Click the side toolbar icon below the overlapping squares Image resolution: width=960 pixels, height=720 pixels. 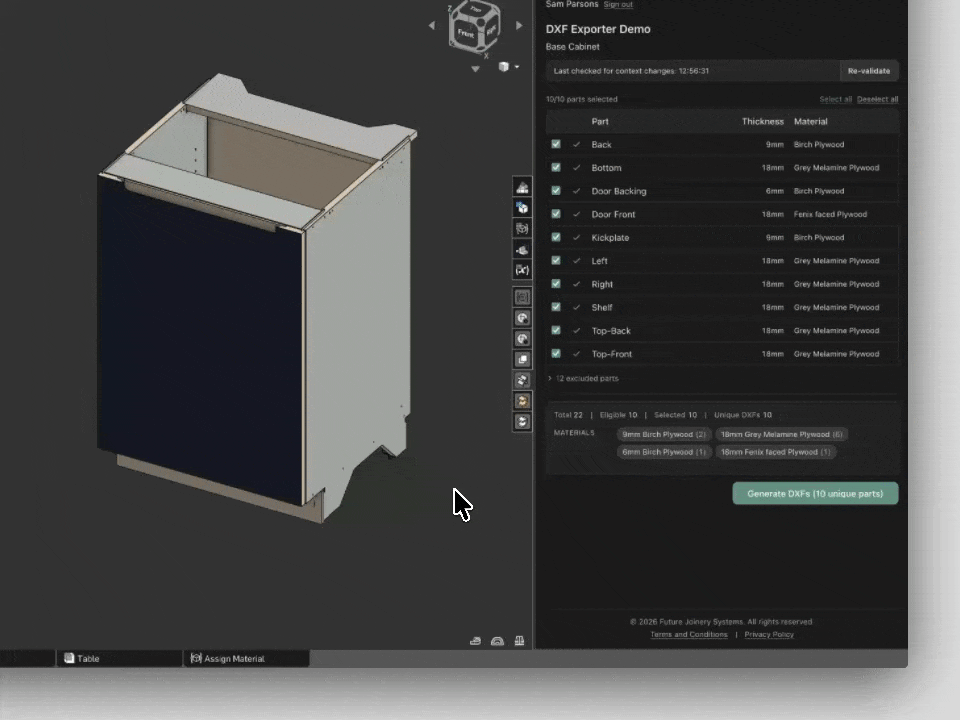click(522, 380)
